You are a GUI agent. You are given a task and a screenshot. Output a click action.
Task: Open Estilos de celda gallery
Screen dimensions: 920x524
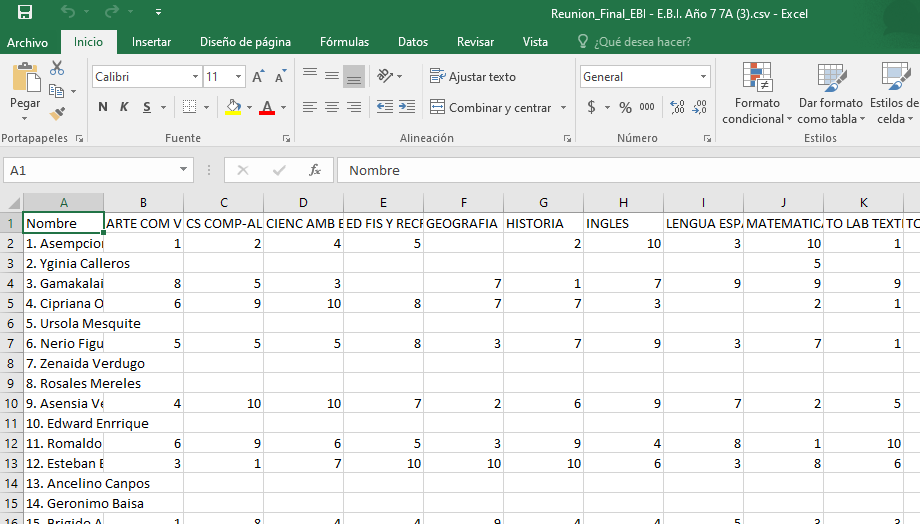894,93
